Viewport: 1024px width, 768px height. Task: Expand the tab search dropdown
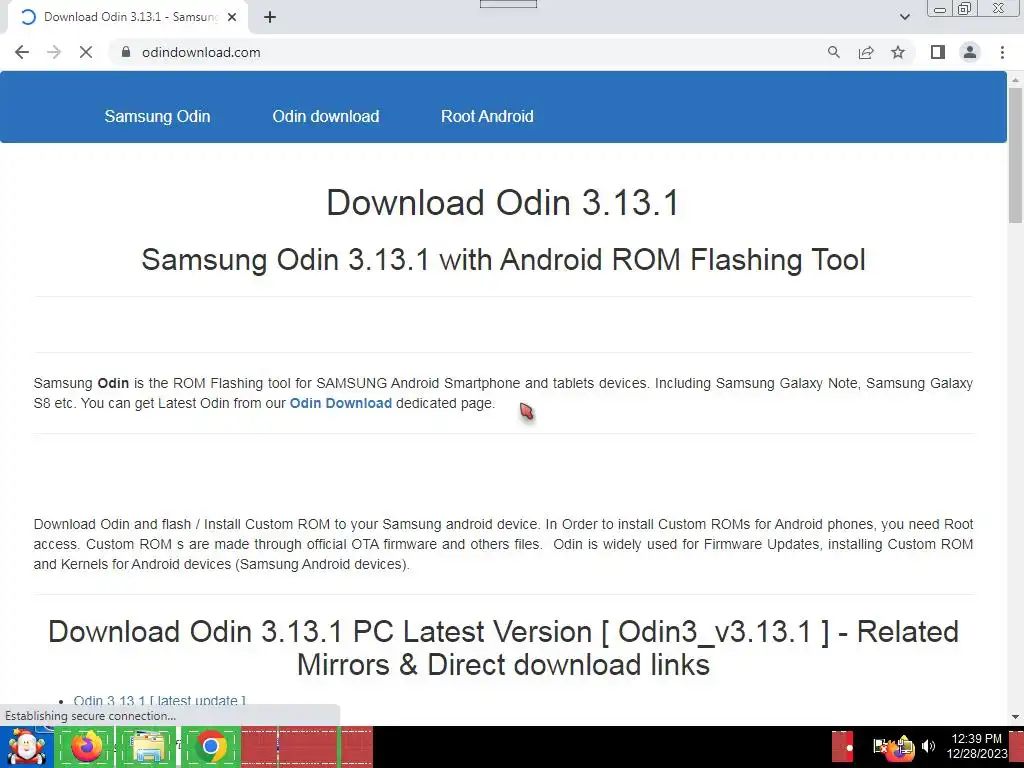(x=904, y=17)
